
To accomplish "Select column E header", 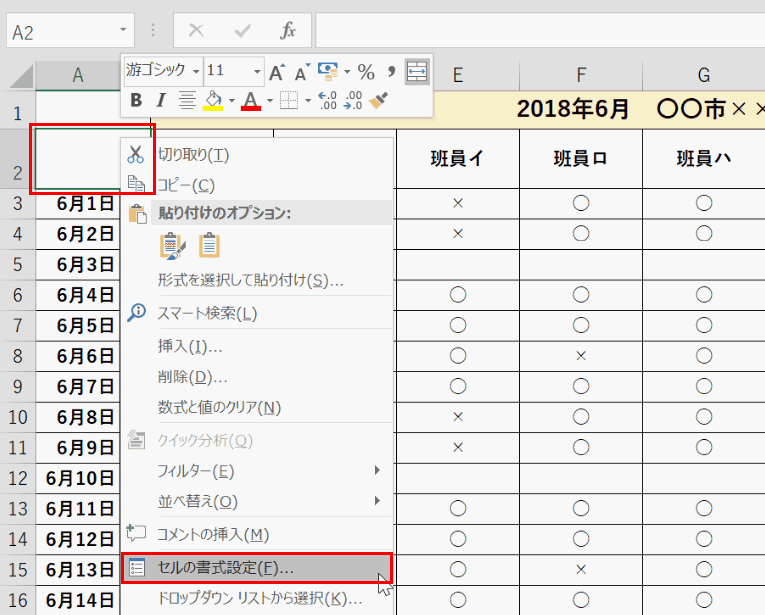I will (x=458, y=76).
